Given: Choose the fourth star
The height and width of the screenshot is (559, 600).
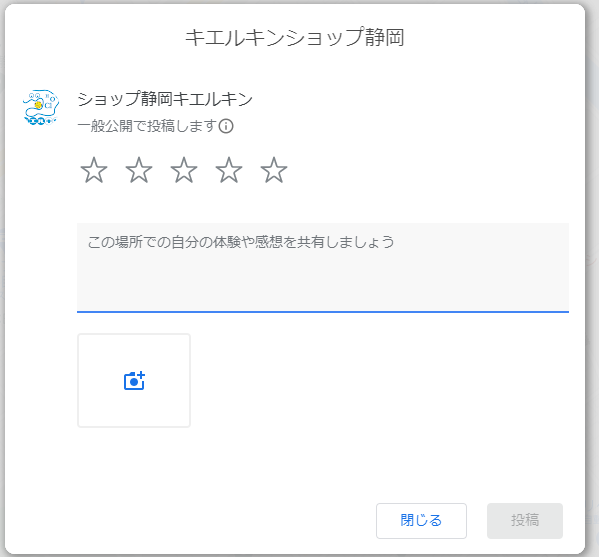Looking at the screenshot, I should 229,170.
